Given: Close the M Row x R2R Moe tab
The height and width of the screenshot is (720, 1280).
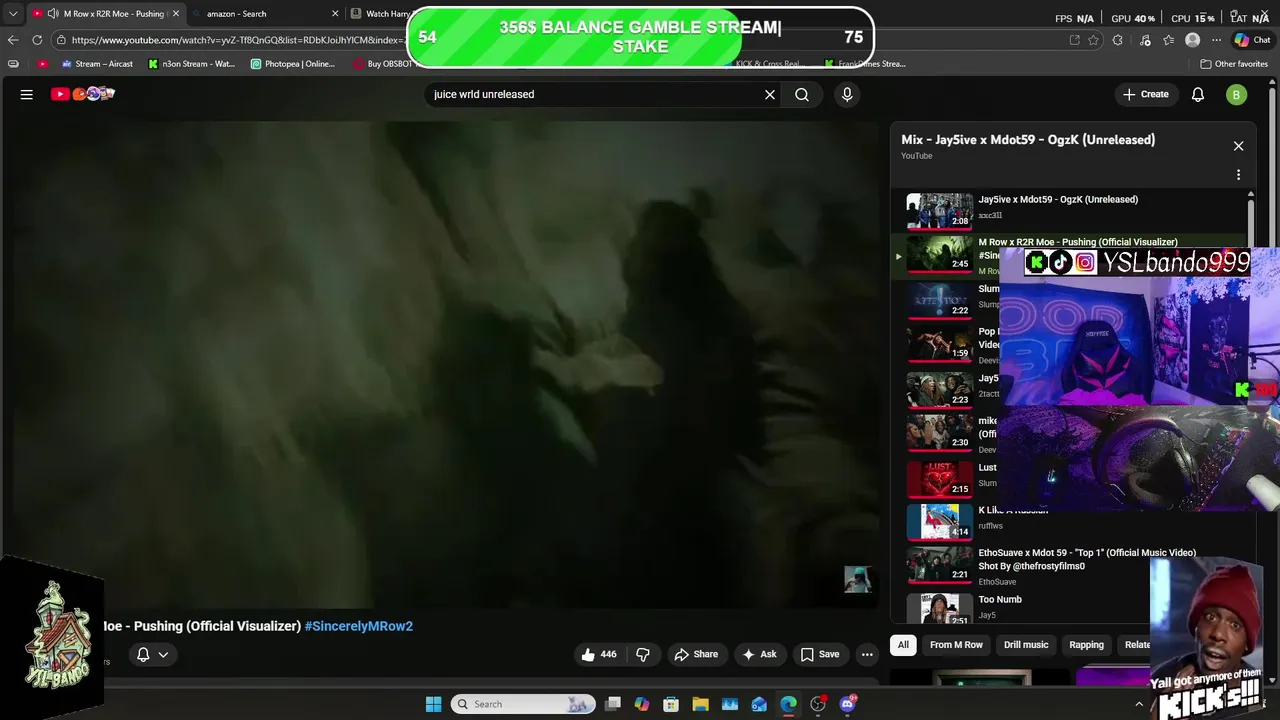Looking at the screenshot, I should tap(175, 14).
